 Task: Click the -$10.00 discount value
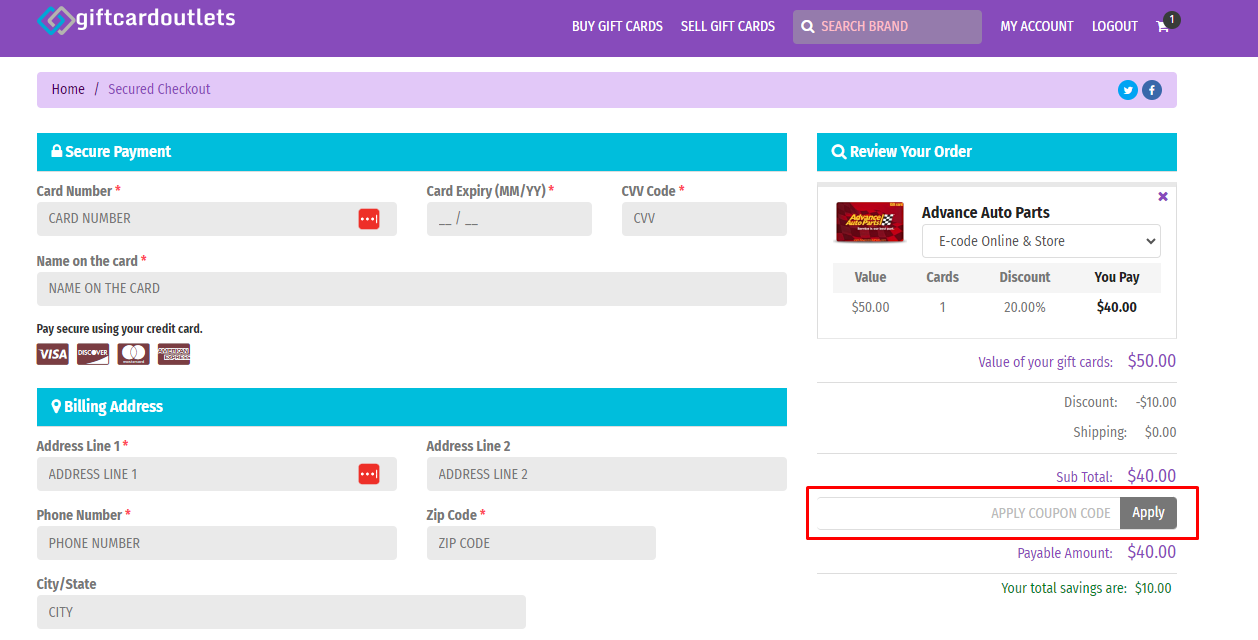tap(1156, 402)
